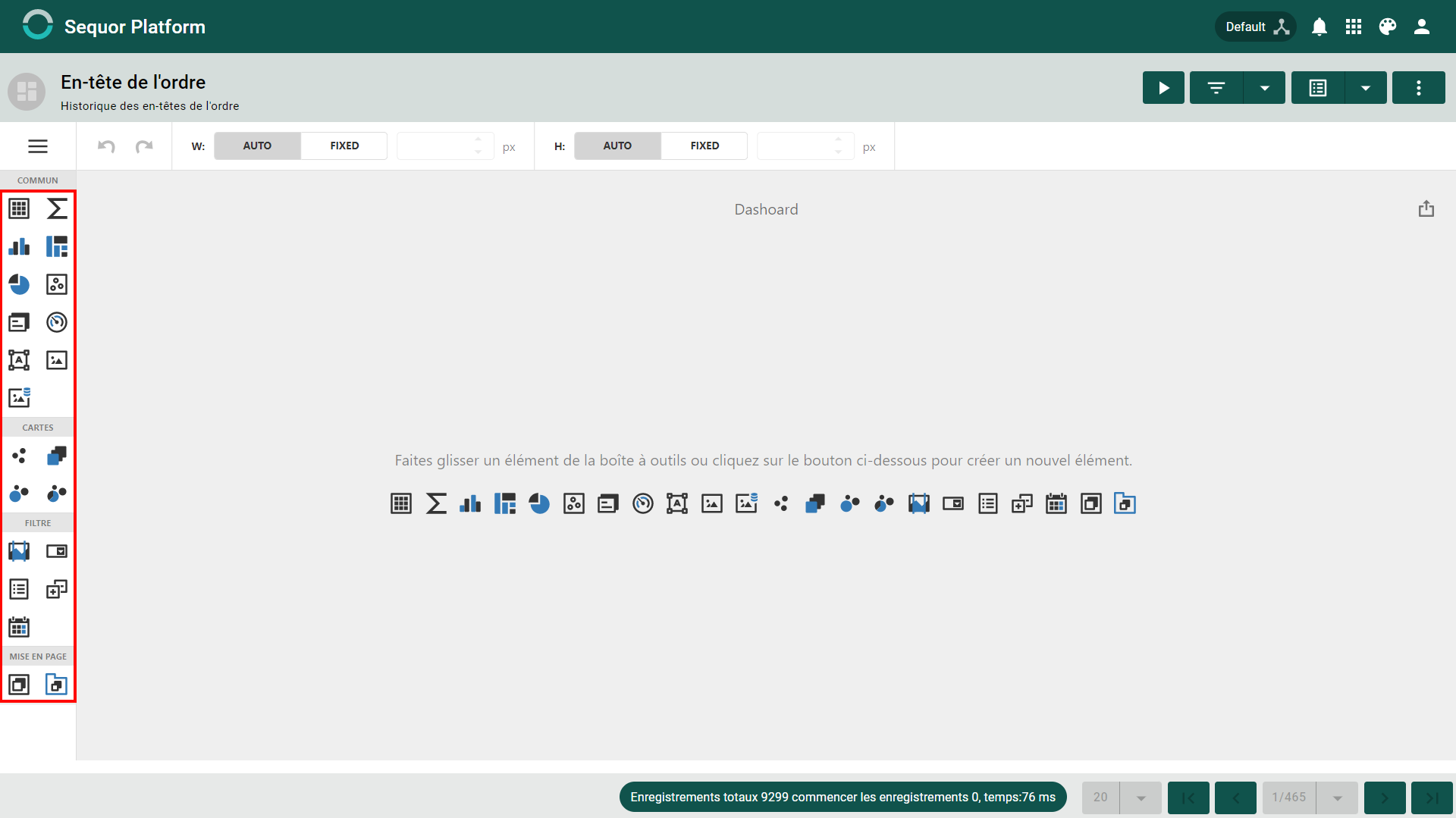Add a Combo Box filter from the Filtre section
This screenshot has width=1456, height=818.
click(x=57, y=551)
